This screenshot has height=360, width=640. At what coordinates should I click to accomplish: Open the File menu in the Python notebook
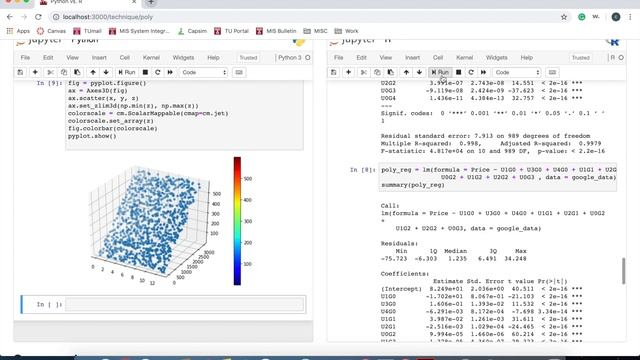pos(25,58)
